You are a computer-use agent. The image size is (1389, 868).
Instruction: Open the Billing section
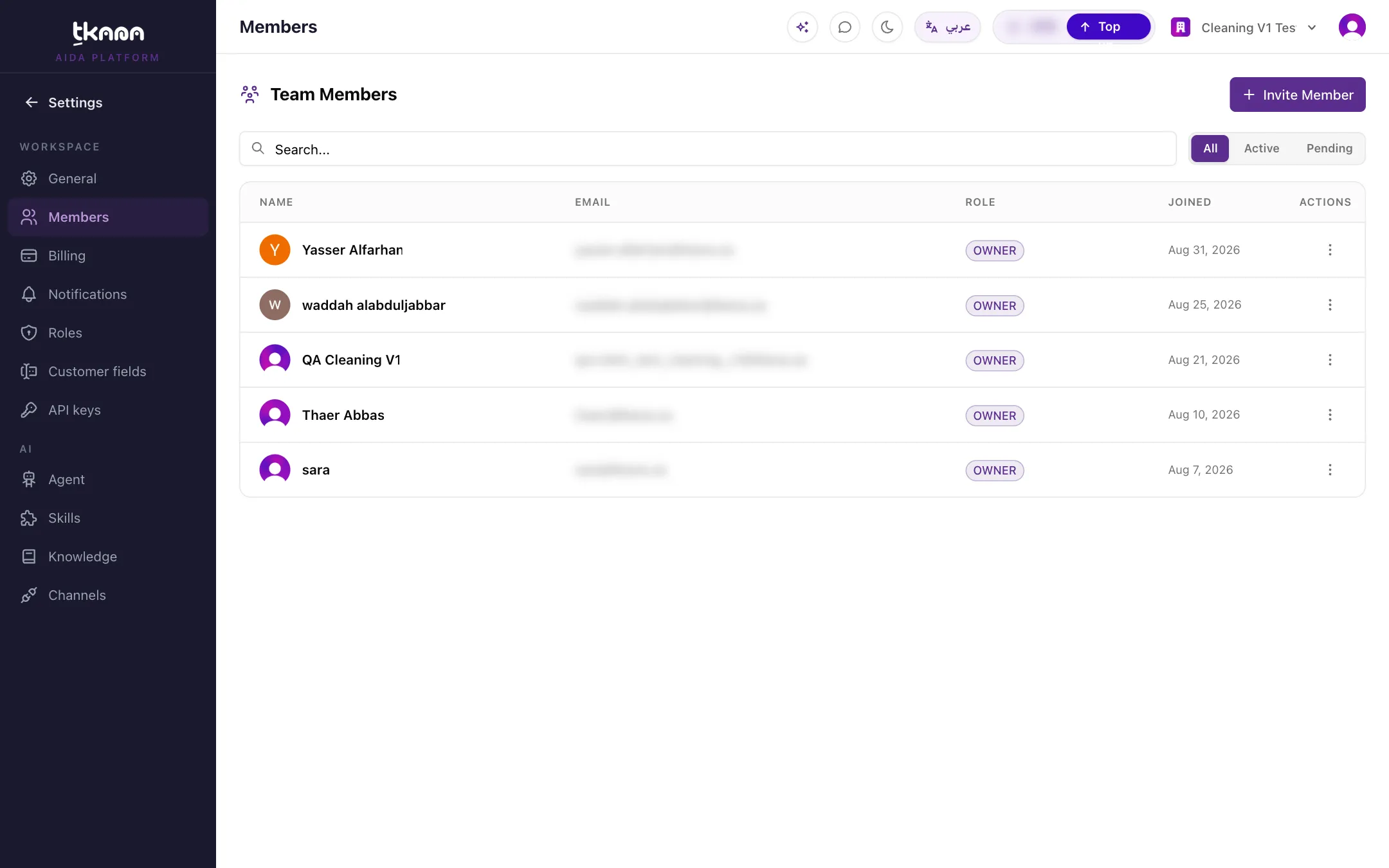(x=108, y=256)
